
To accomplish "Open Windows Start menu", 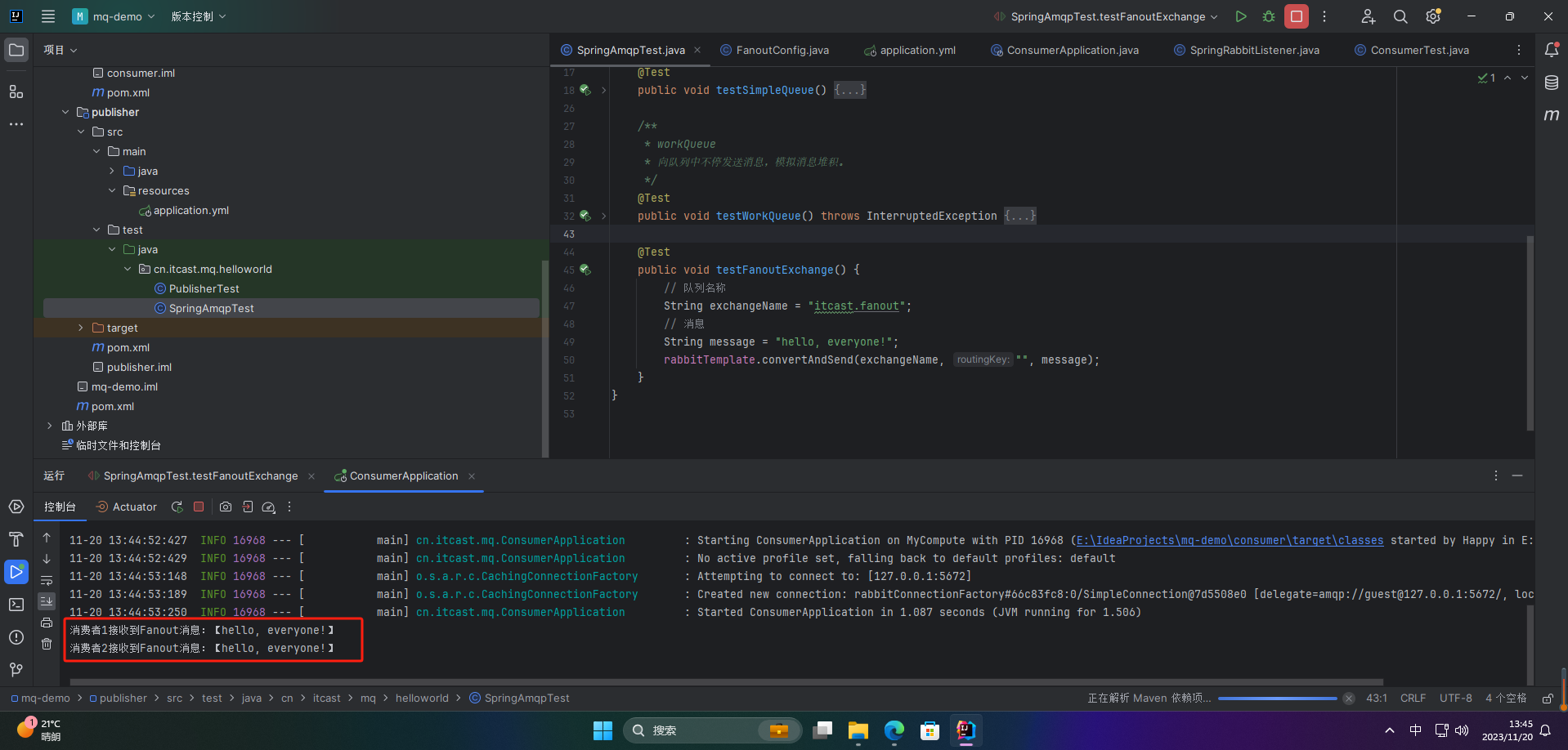I will (x=603, y=730).
